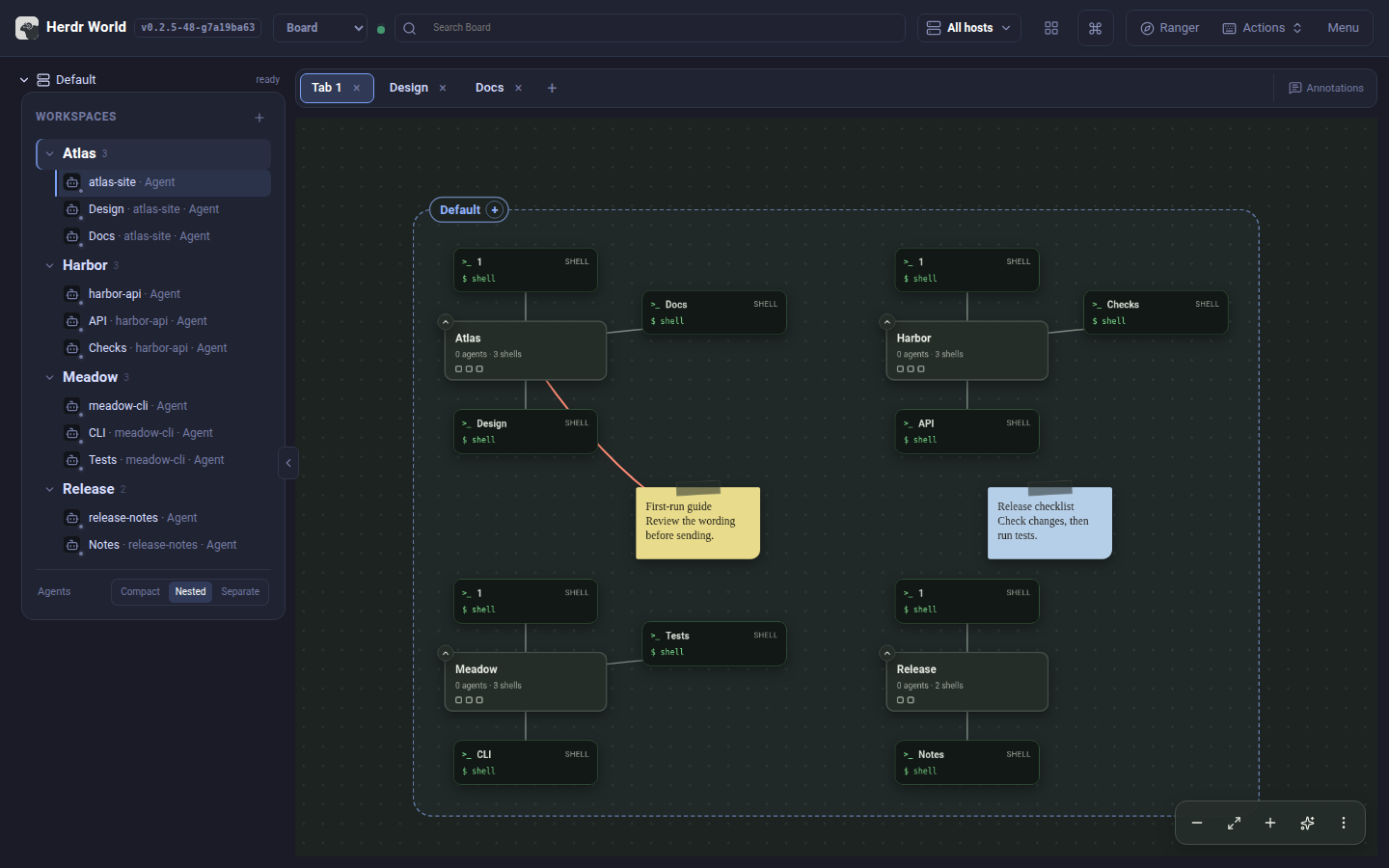The width and height of the screenshot is (1389, 868).
Task: Toggle the Annotations panel
Action: (1326, 88)
